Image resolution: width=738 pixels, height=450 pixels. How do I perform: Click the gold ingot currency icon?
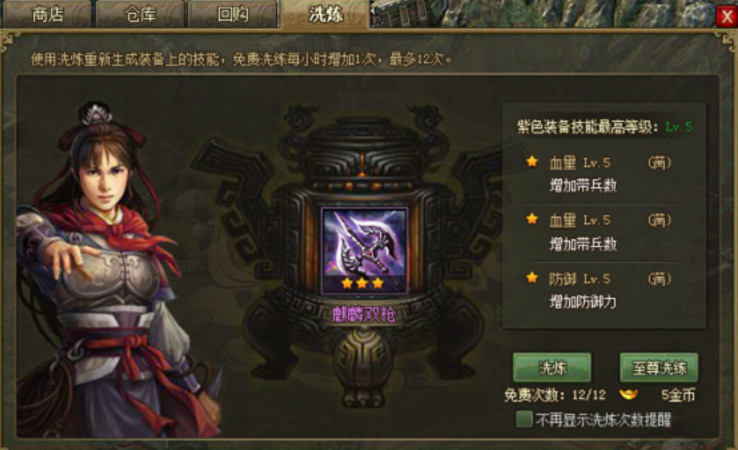click(x=628, y=394)
